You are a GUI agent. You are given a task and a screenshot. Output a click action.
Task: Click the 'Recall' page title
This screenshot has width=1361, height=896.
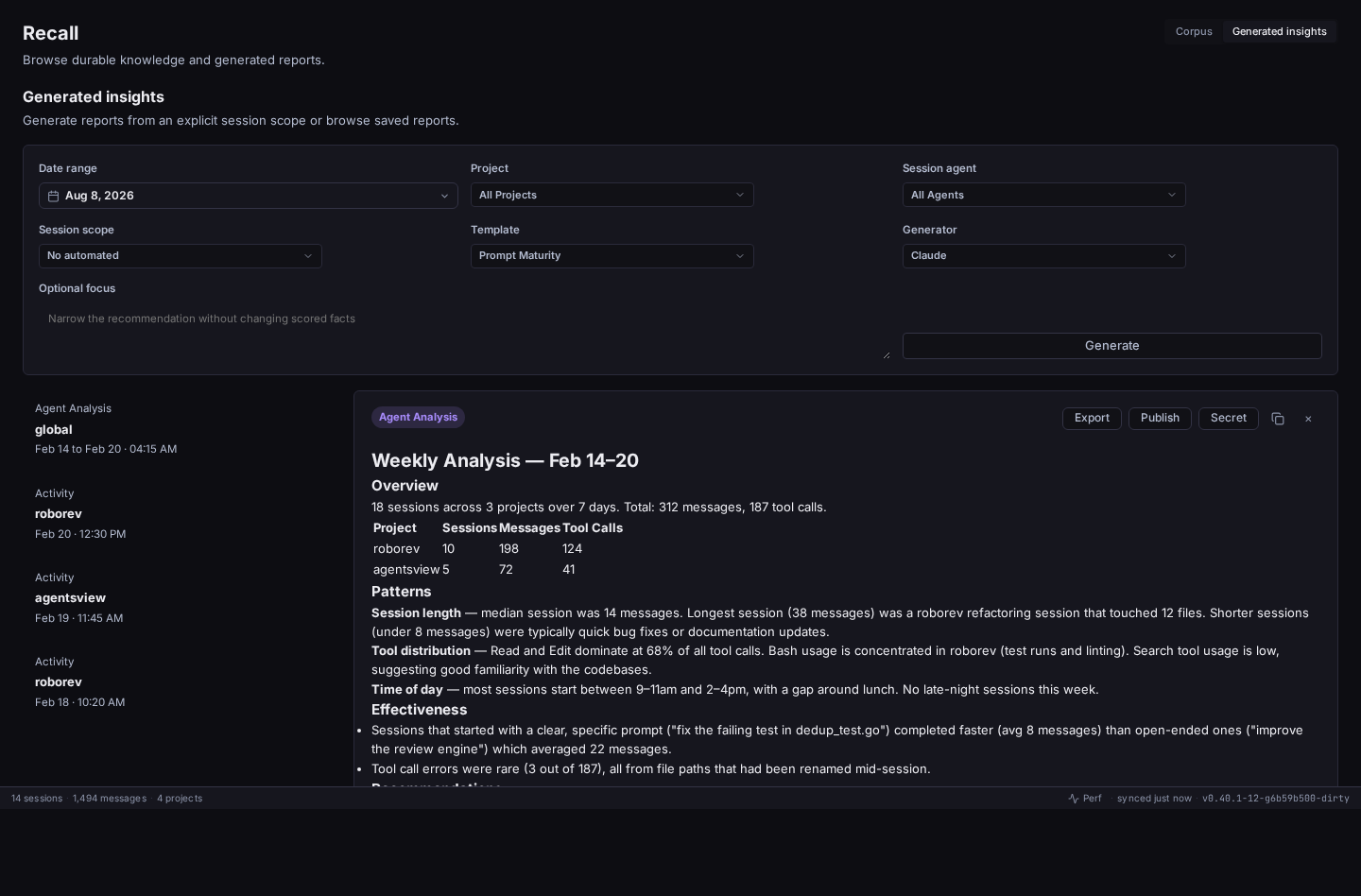pyautogui.click(x=50, y=33)
